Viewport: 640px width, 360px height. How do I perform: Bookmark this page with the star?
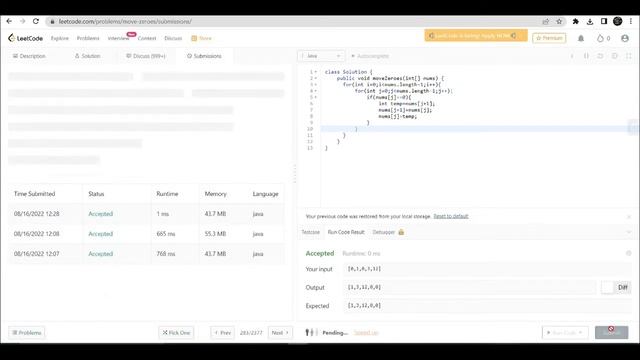559,22
